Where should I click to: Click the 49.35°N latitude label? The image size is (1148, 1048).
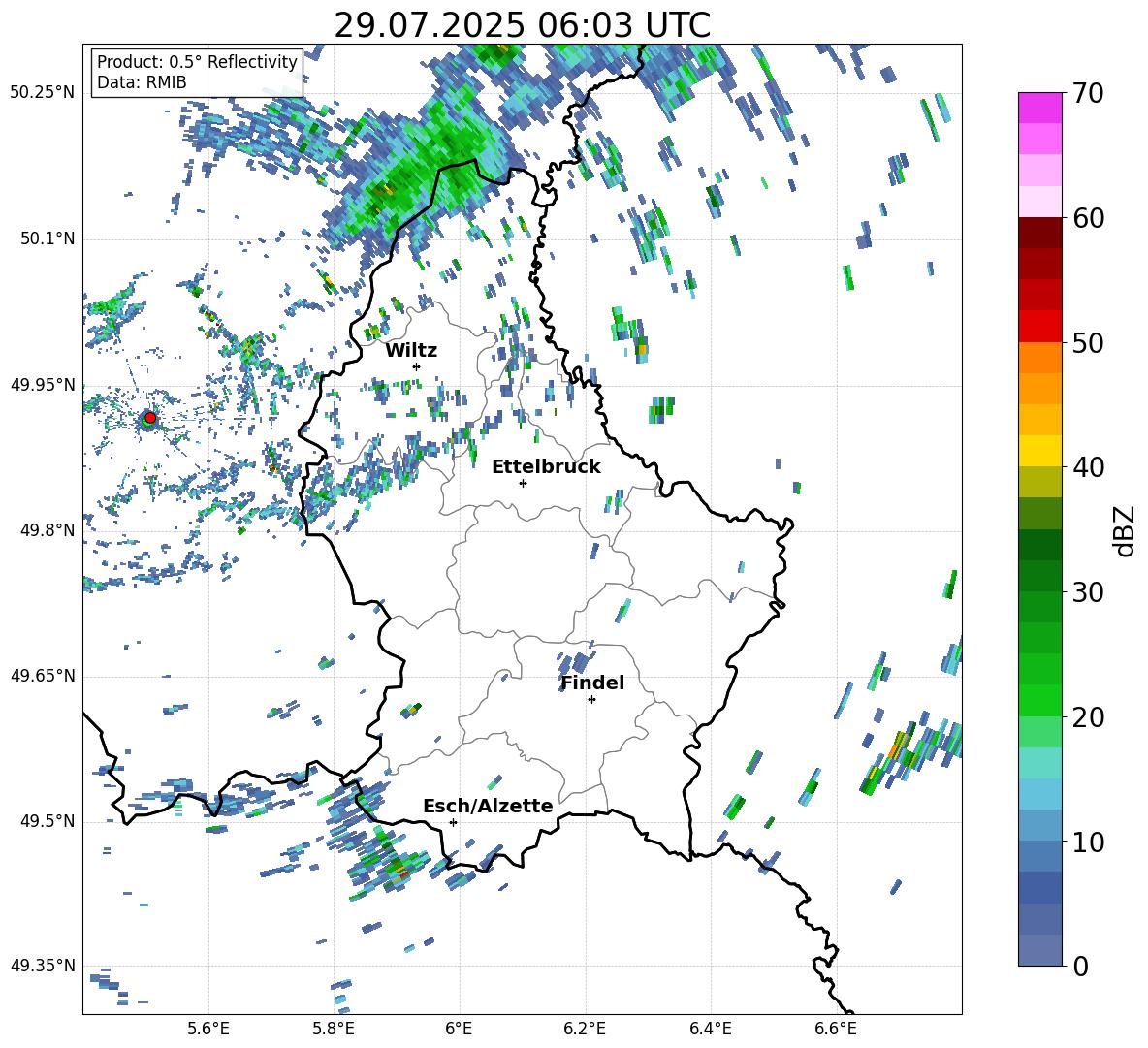pos(43,966)
